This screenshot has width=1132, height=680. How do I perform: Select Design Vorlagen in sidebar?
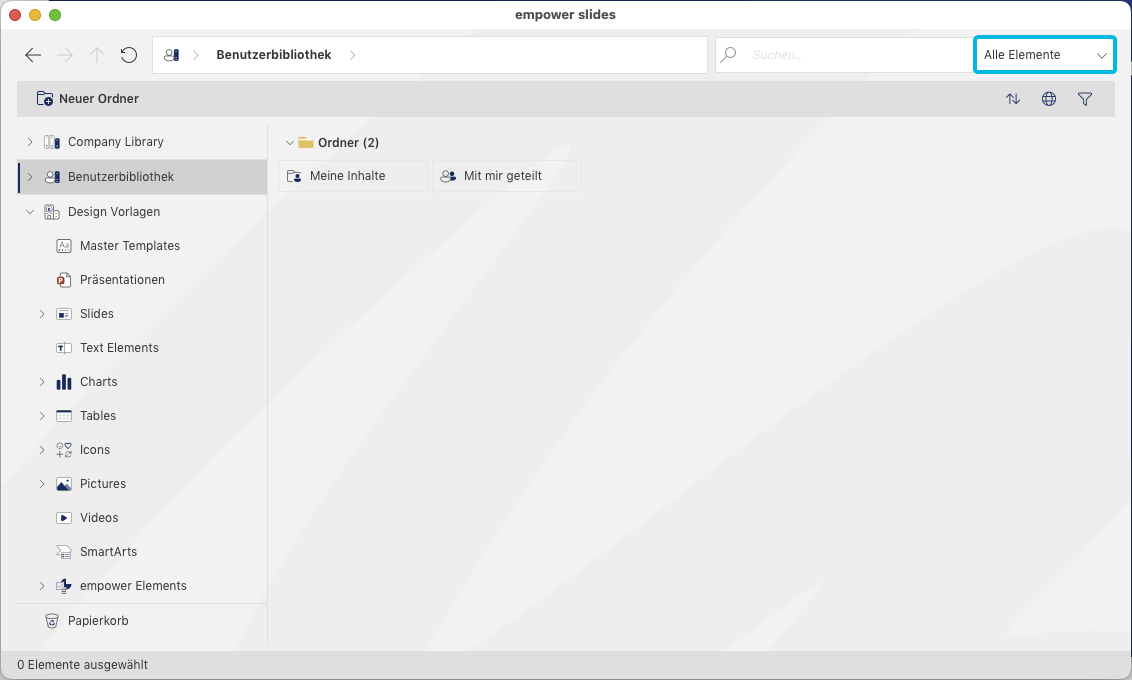point(114,212)
